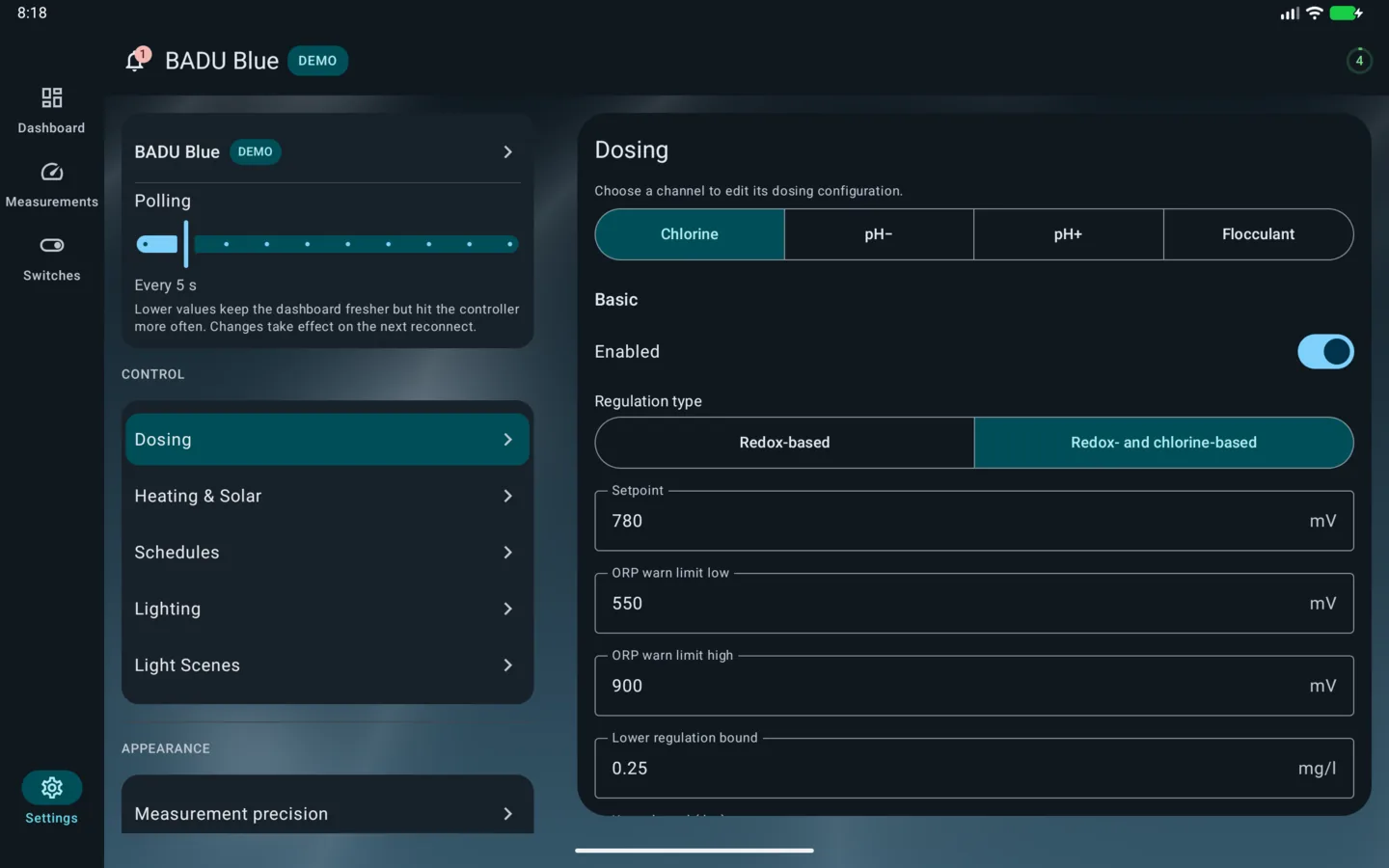Open the Light Scenes row

[x=327, y=665]
